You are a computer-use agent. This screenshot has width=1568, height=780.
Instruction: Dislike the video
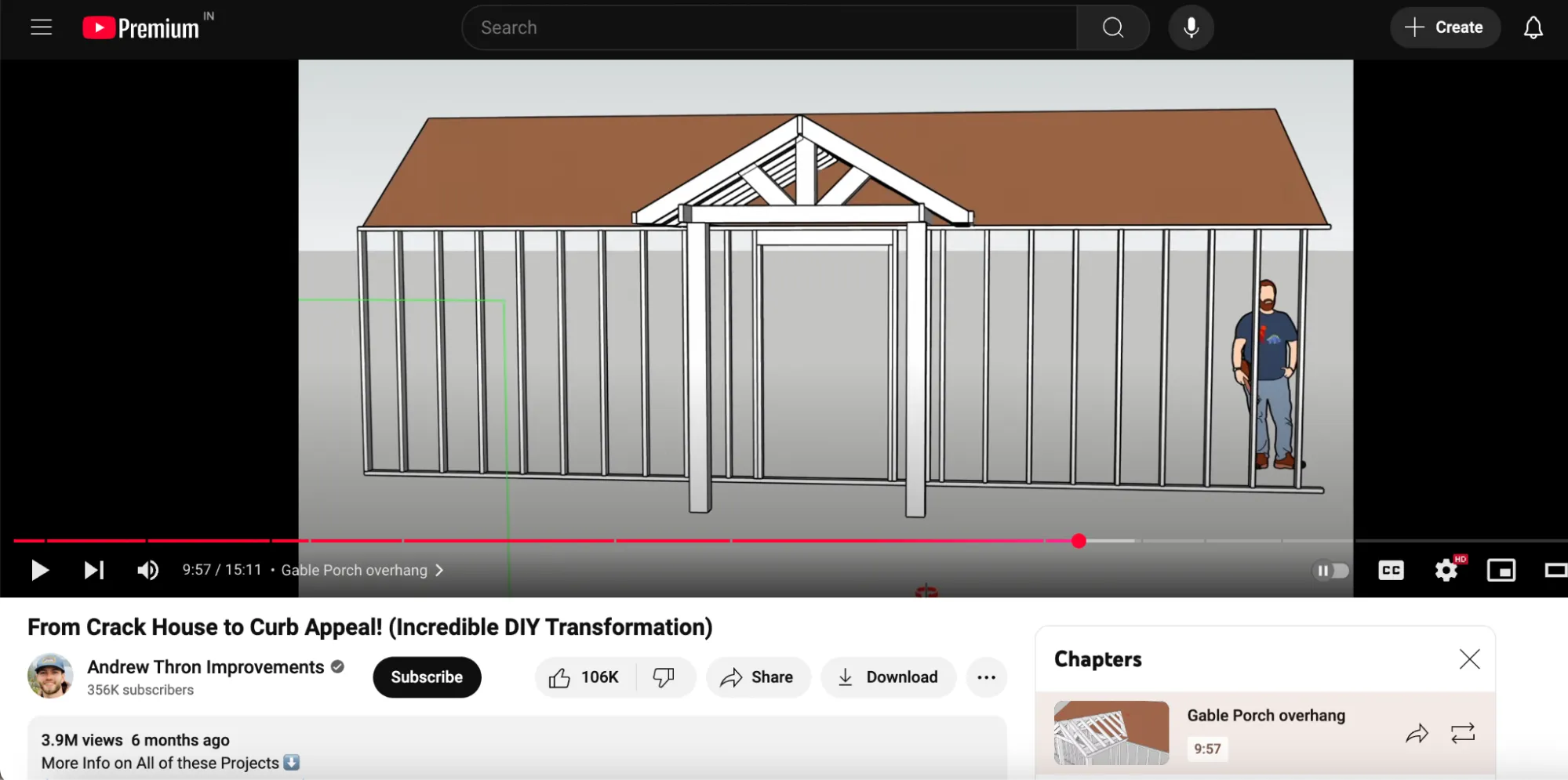pyautogui.click(x=664, y=677)
